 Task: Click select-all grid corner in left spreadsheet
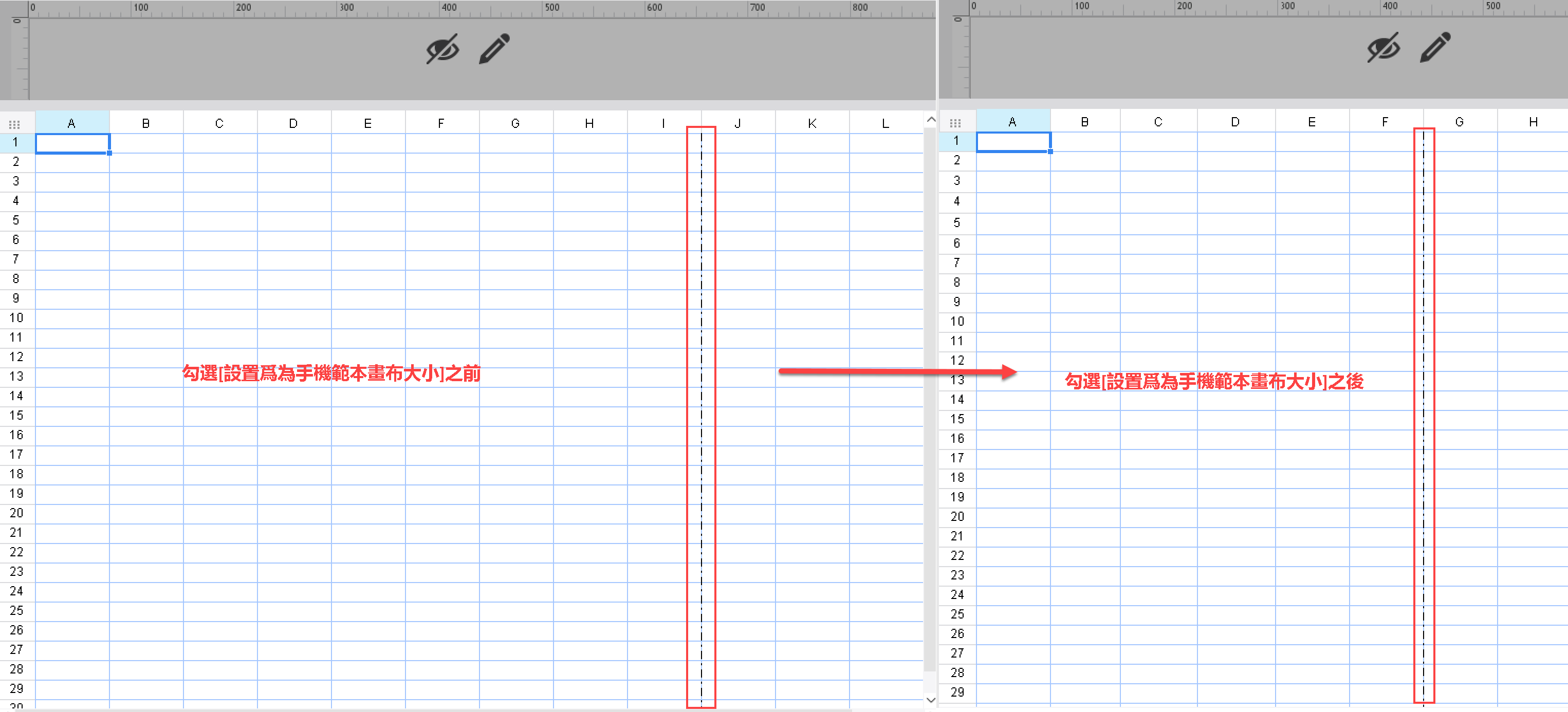[14, 124]
